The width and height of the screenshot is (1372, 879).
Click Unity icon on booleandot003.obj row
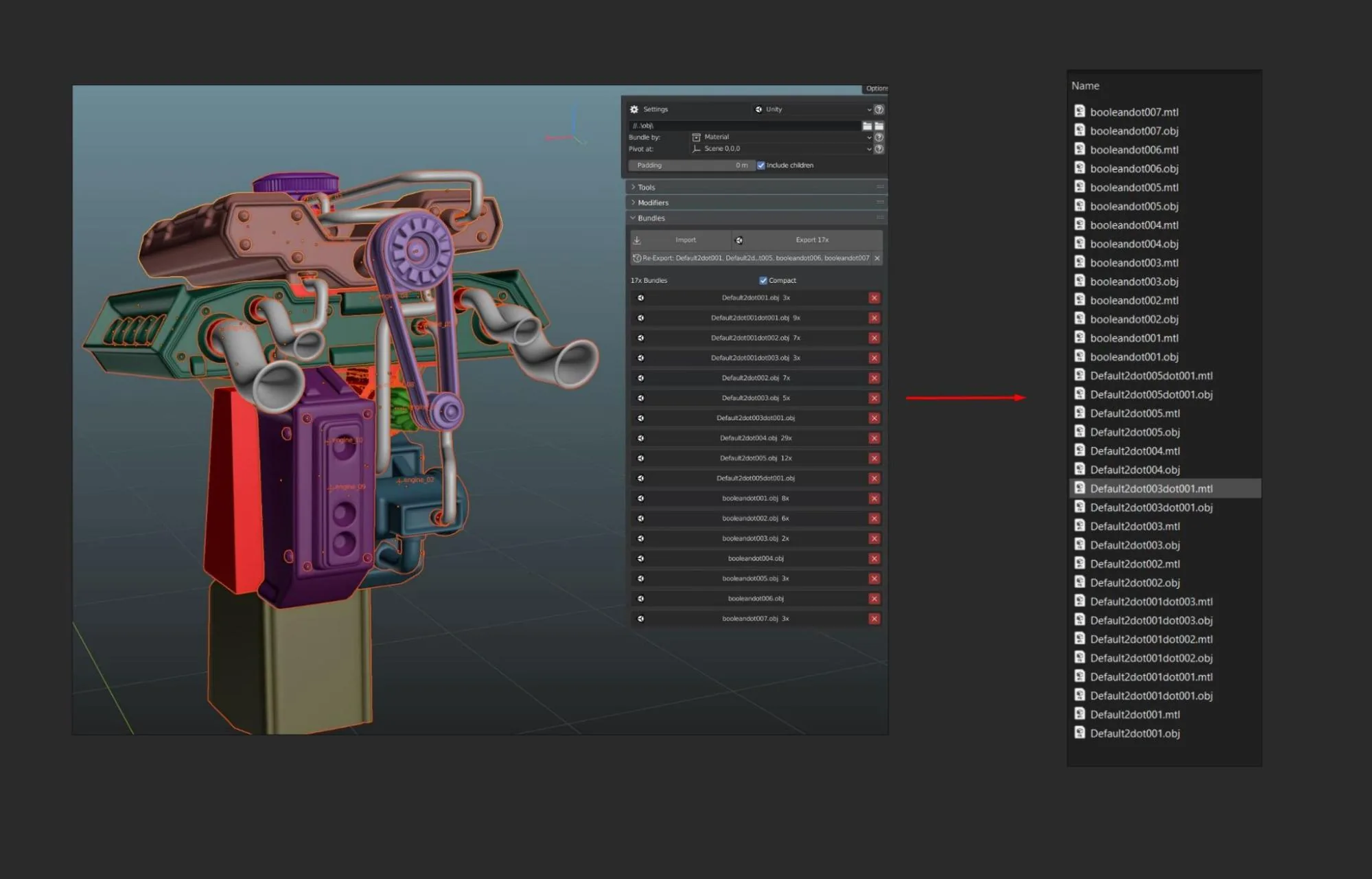tap(640, 538)
